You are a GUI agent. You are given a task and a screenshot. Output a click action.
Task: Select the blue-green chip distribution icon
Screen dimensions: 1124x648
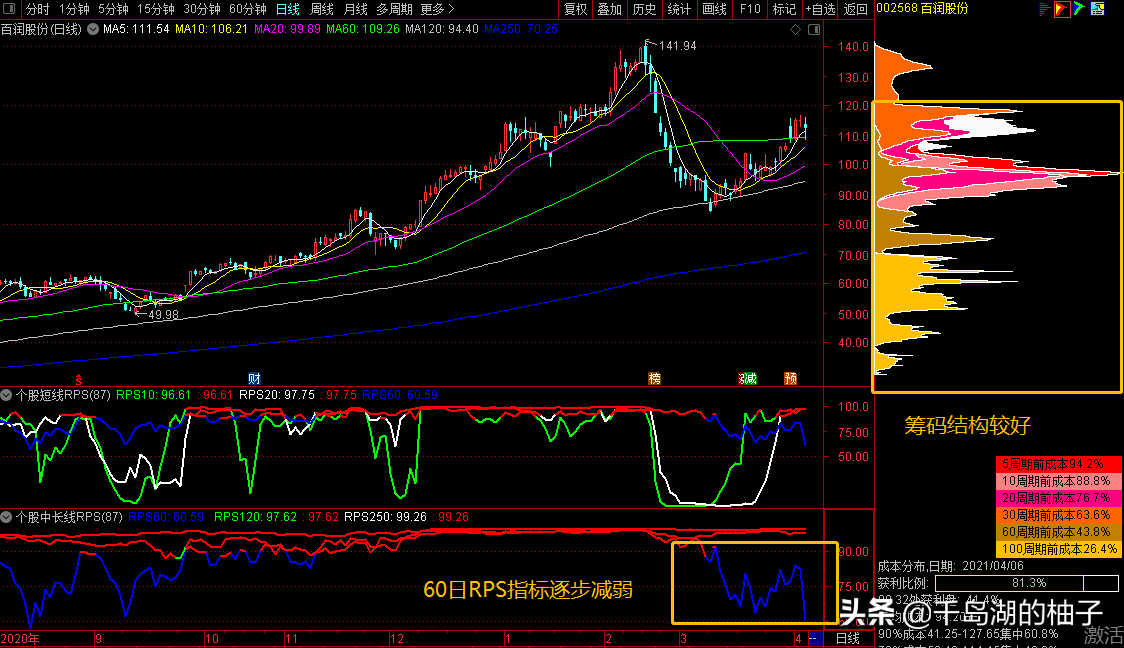[1079, 9]
